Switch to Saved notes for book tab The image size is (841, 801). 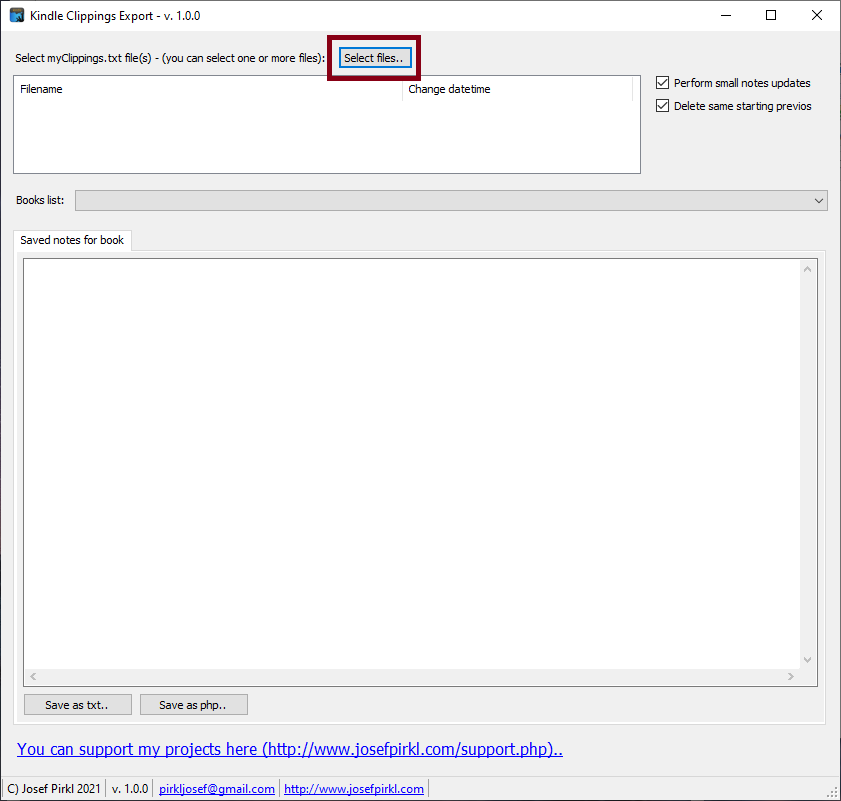[72, 240]
